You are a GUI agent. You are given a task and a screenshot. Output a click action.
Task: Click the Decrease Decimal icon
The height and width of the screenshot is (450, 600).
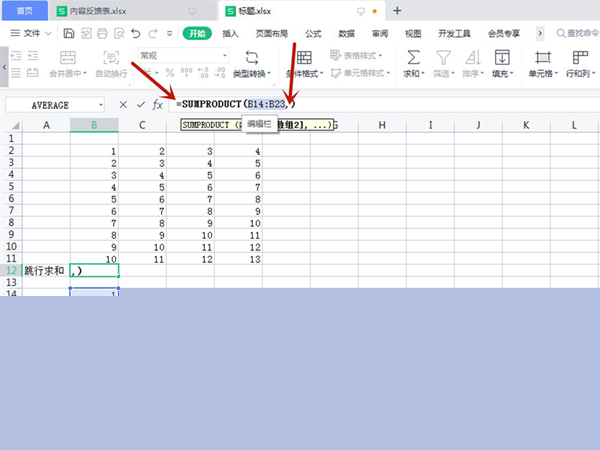[x=220, y=73]
